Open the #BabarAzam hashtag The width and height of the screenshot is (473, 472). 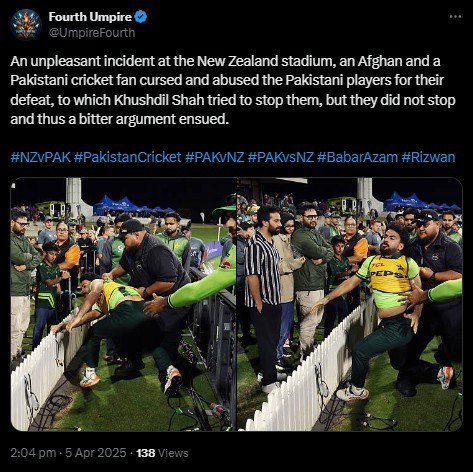(358, 157)
